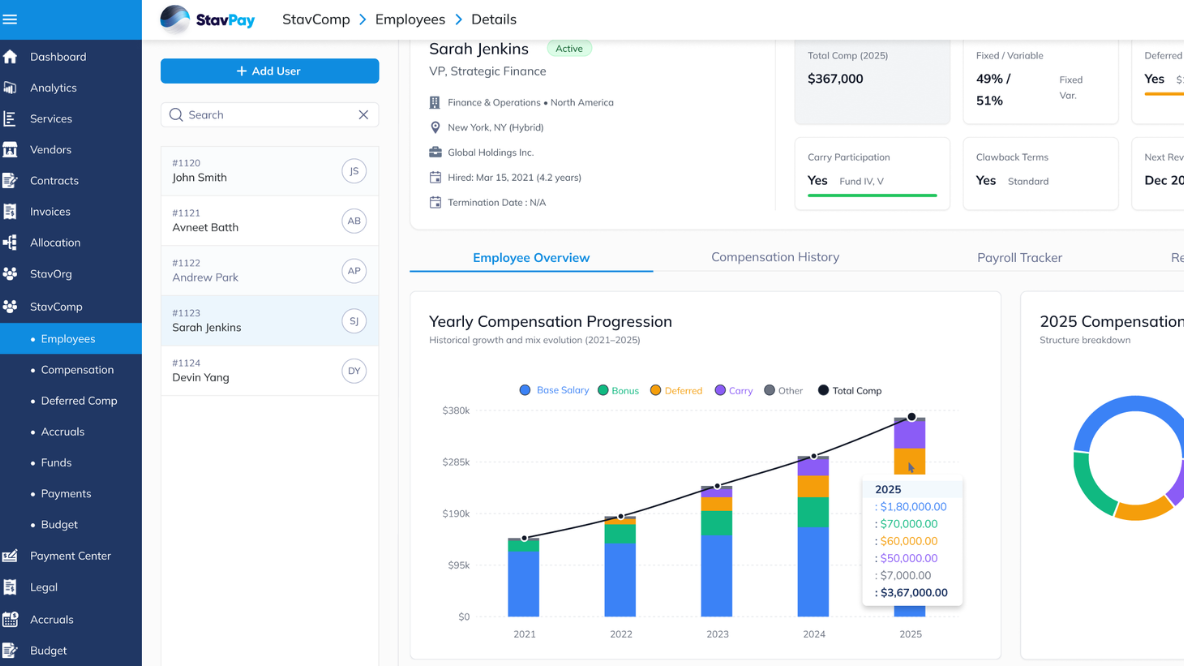Click the StavOrg people icon

10,273
